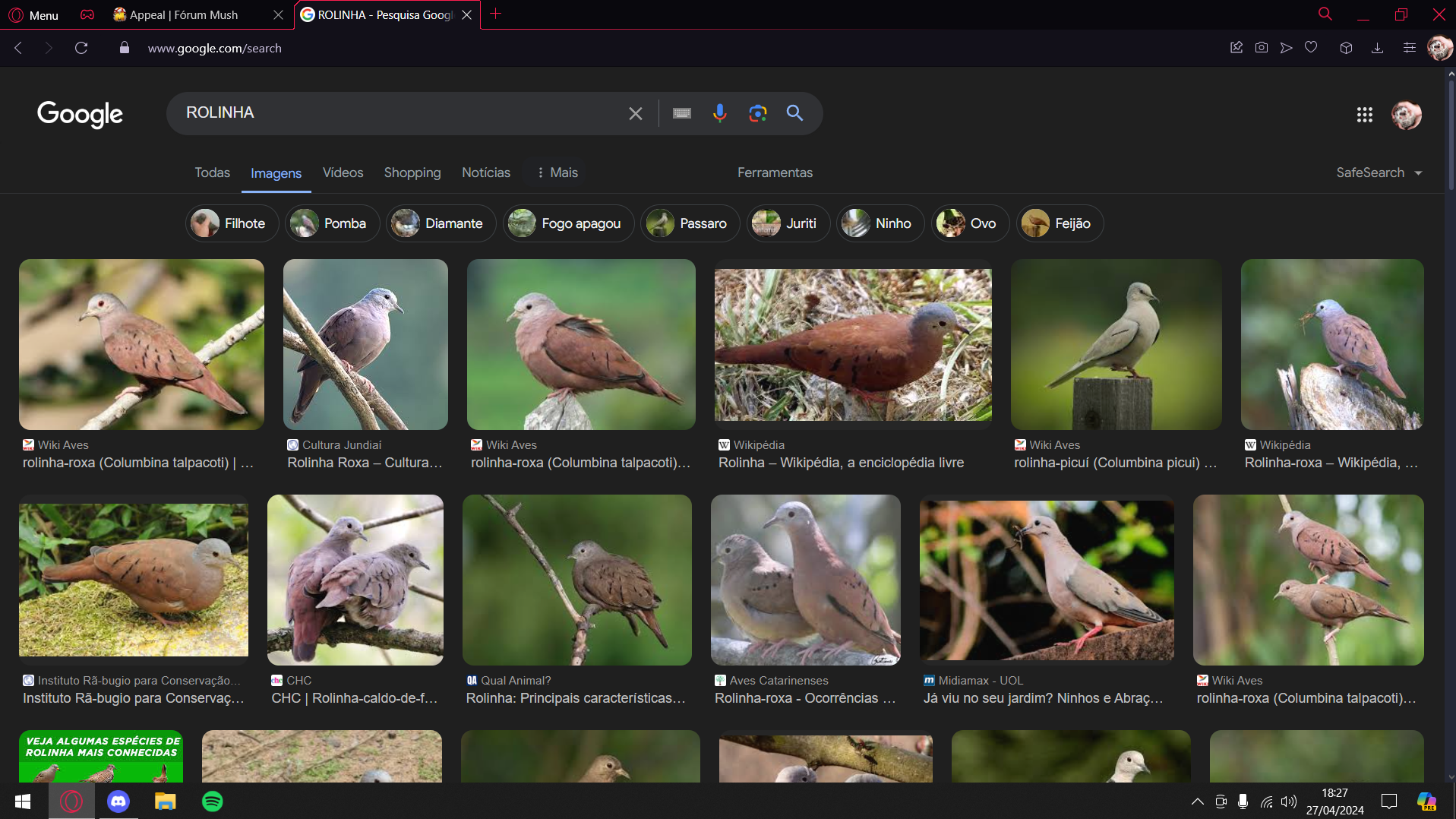The height and width of the screenshot is (819, 1456).
Task: Filter images by Passaro chip
Action: click(690, 223)
